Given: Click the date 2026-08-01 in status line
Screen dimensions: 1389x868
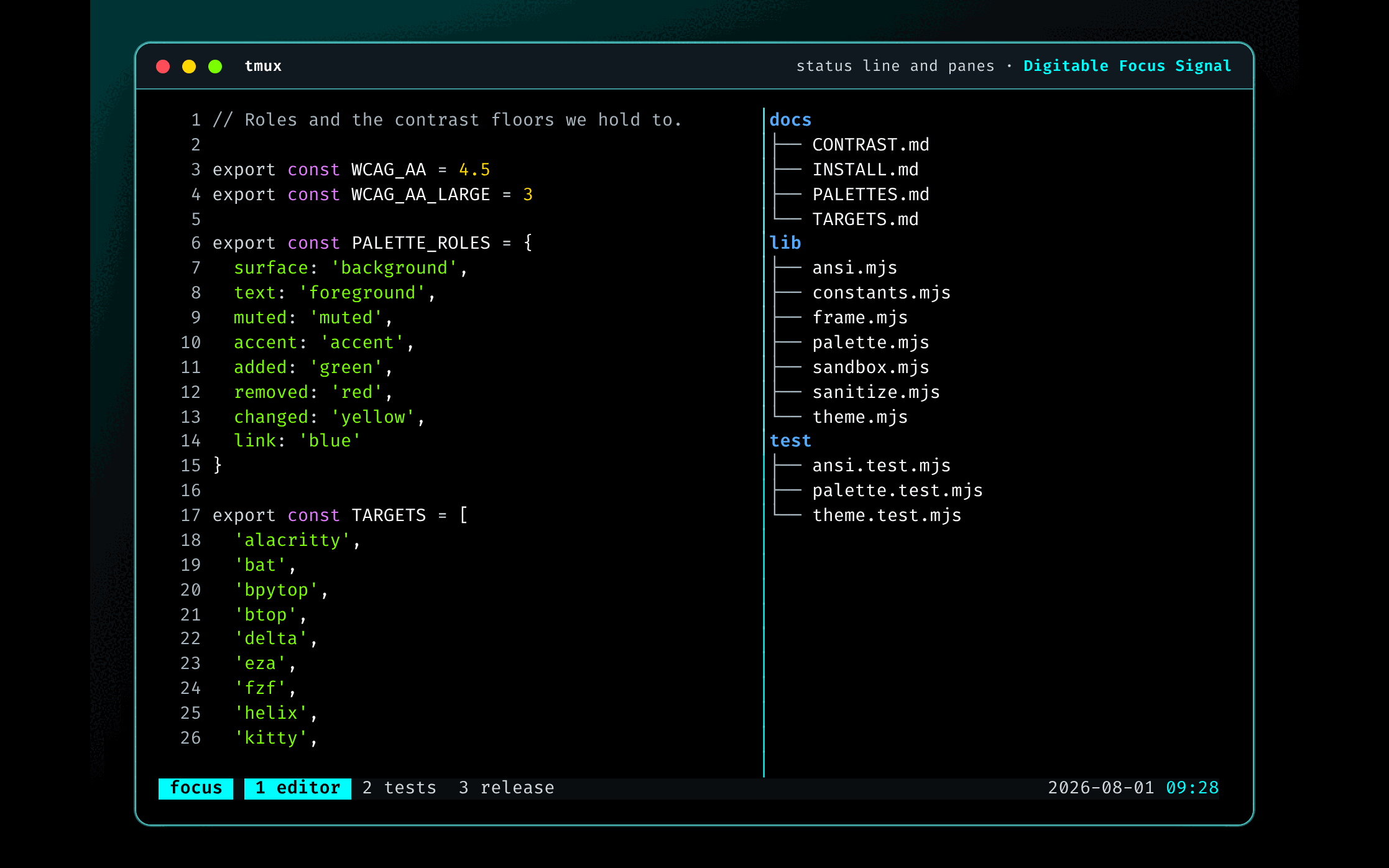Looking at the screenshot, I should coord(1101,788).
